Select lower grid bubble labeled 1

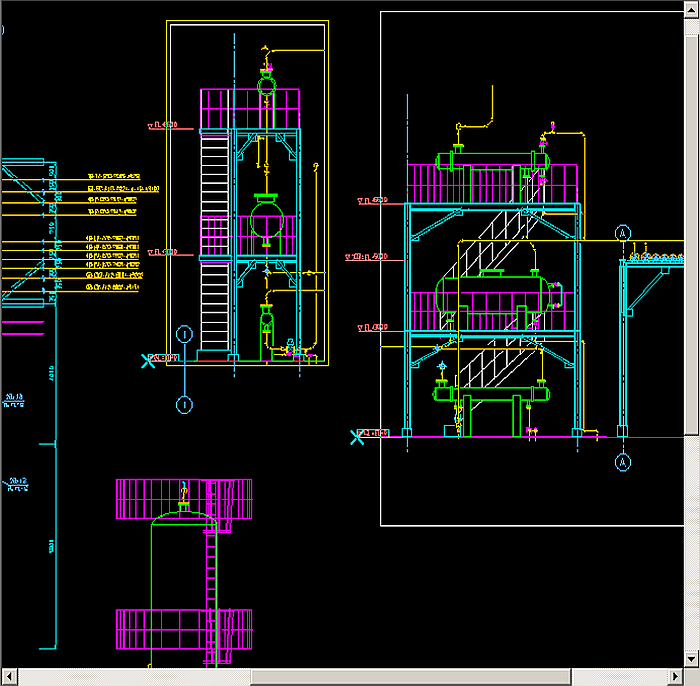tap(184, 404)
